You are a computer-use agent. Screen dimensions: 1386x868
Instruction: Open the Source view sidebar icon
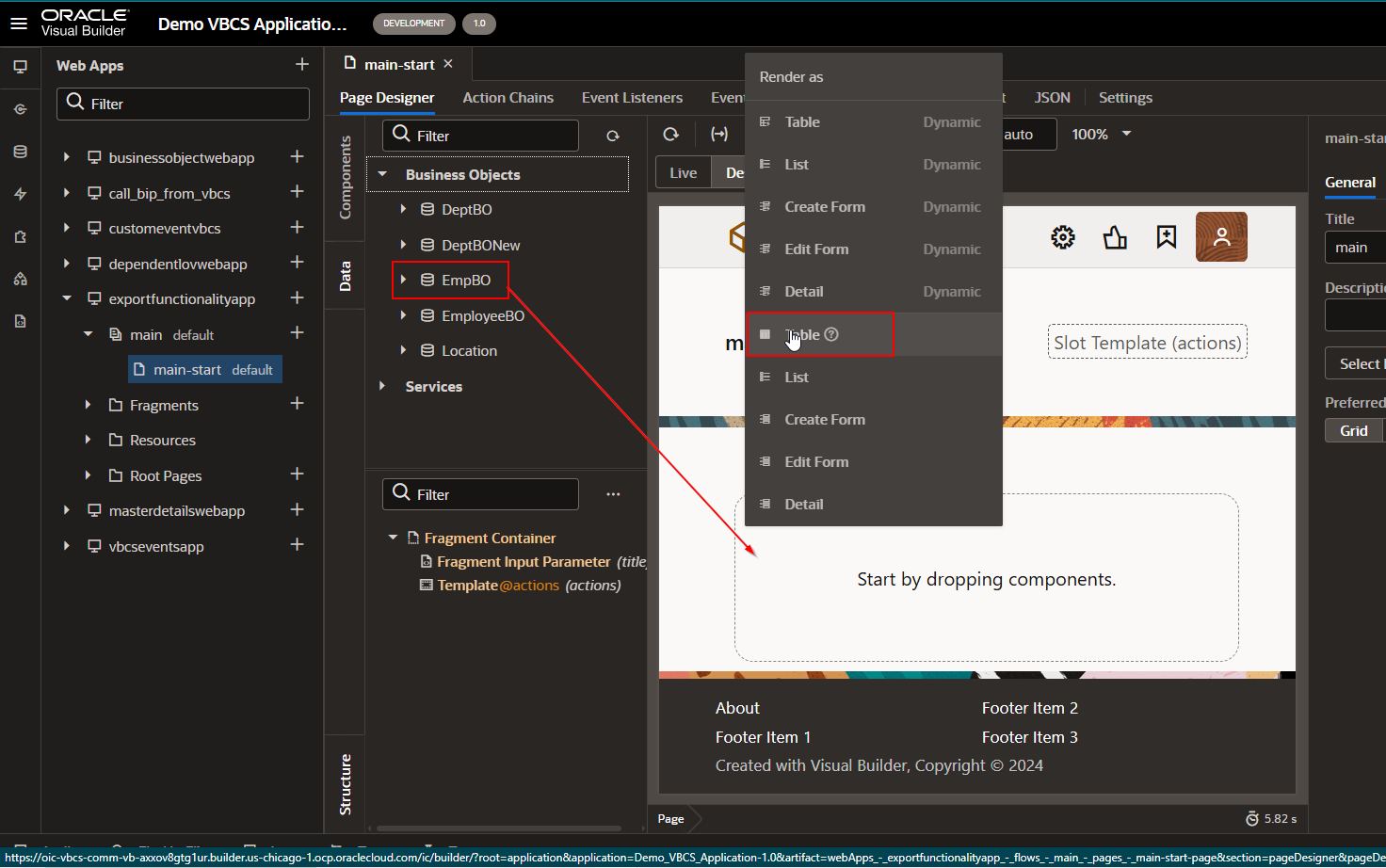click(20, 321)
